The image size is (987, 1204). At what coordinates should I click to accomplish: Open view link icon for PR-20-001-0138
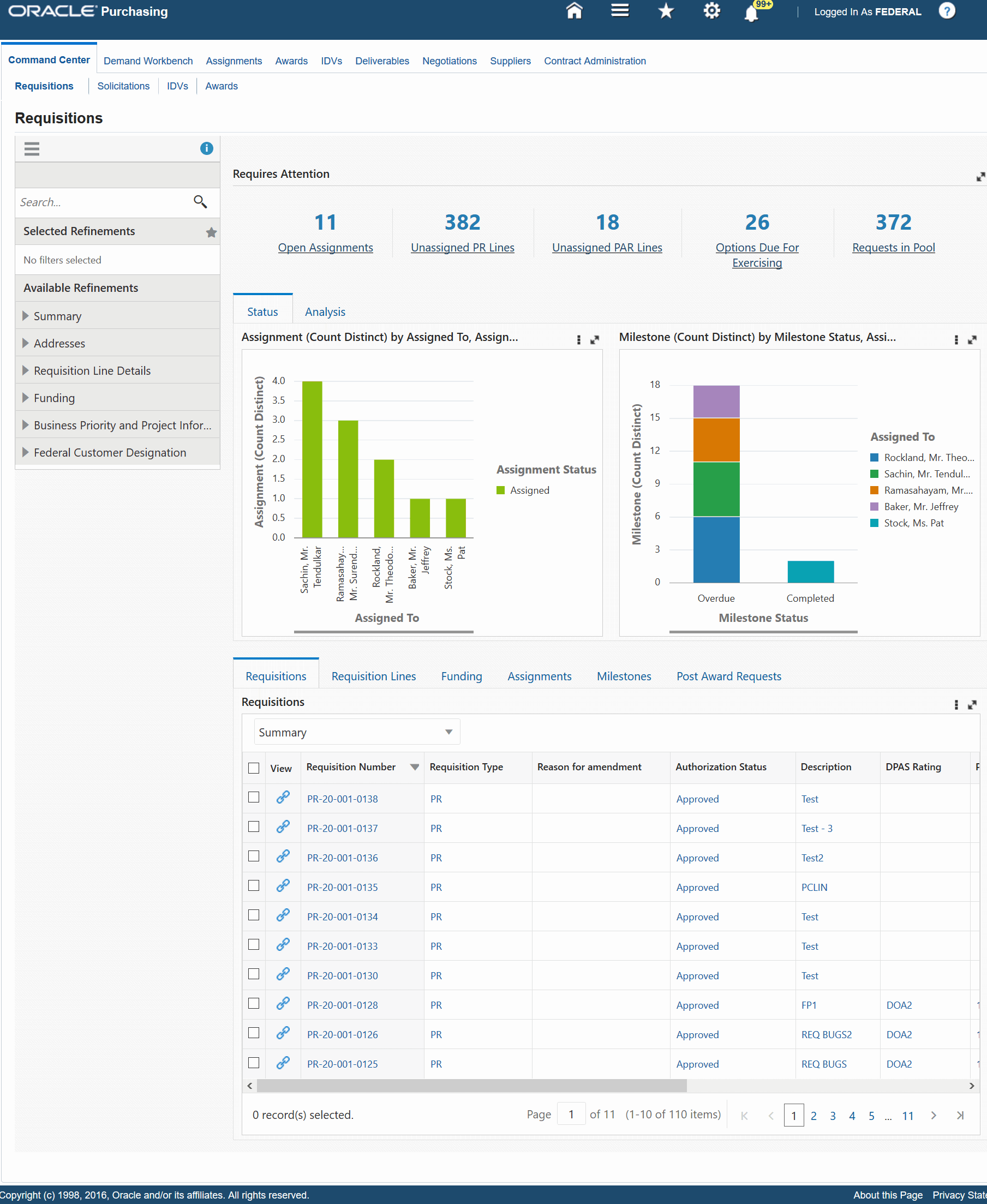[x=283, y=798]
